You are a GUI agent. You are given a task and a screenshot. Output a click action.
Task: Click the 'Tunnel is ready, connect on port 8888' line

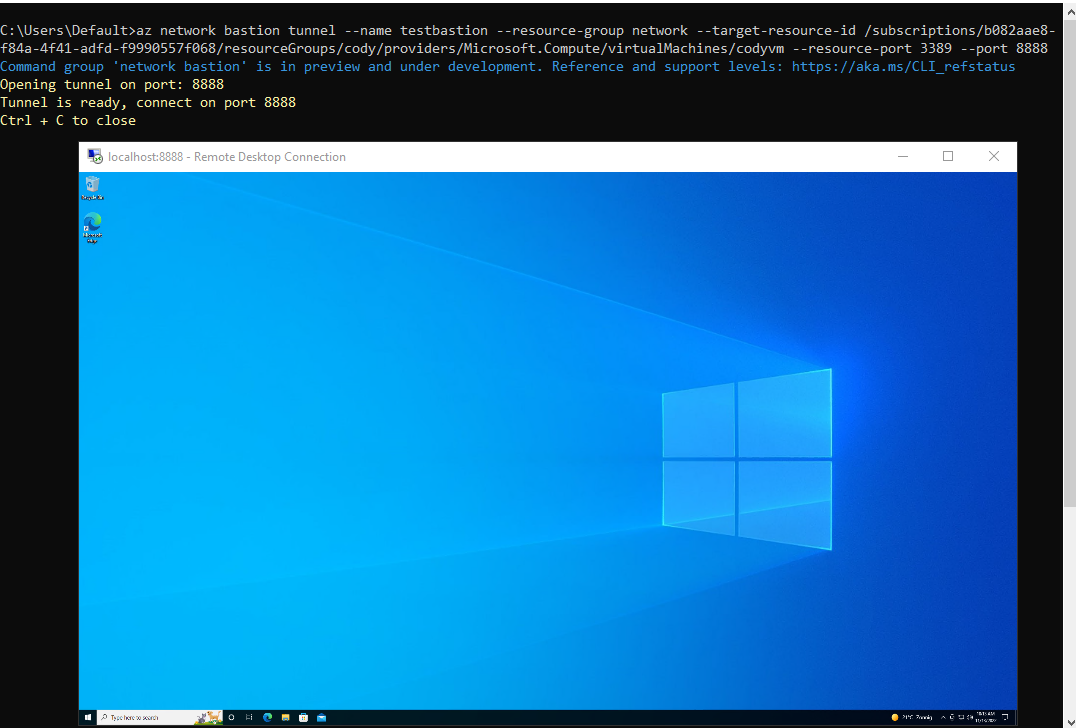tap(148, 102)
